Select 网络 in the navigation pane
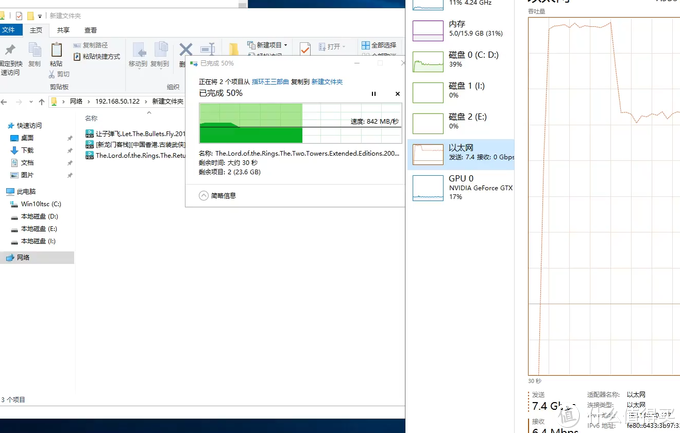 (37, 257)
